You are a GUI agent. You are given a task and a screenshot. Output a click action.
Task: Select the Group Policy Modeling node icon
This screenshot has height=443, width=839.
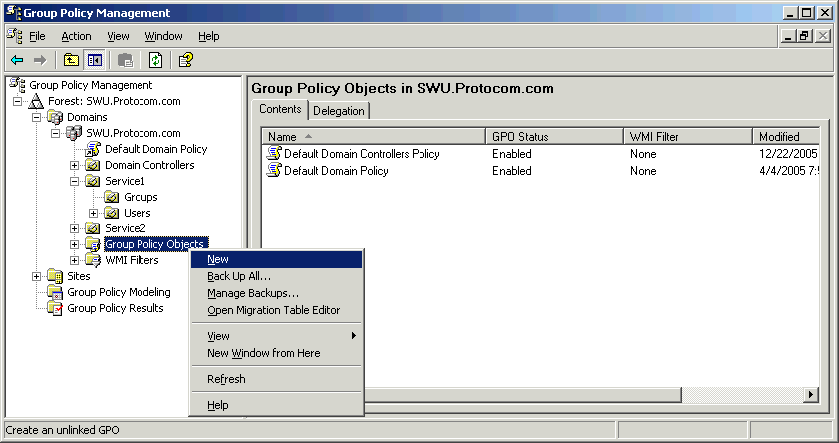(55, 292)
